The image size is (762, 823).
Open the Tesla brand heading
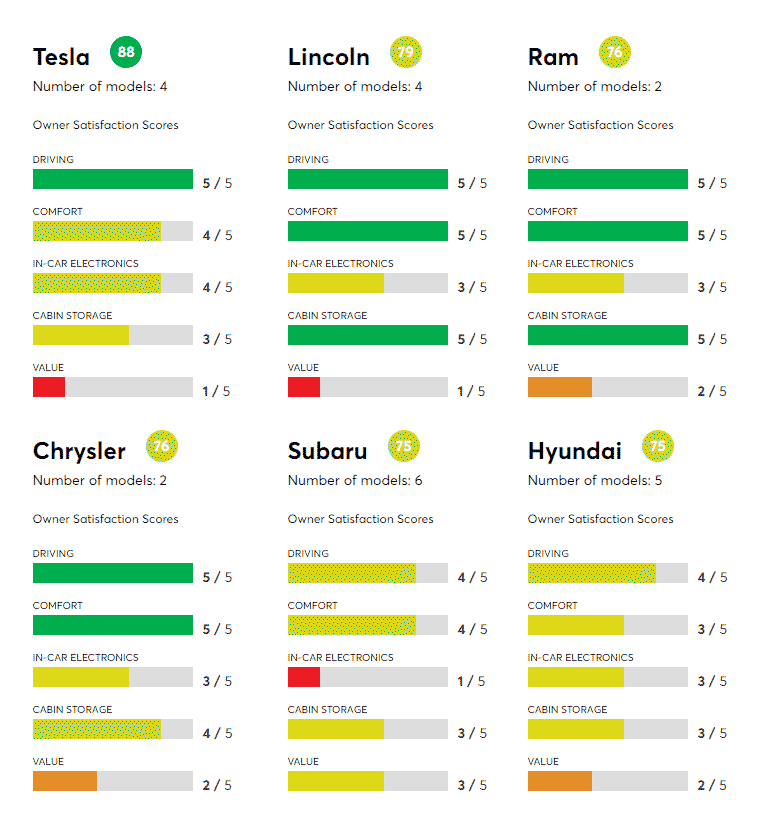pyautogui.click(x=61, y=57)
